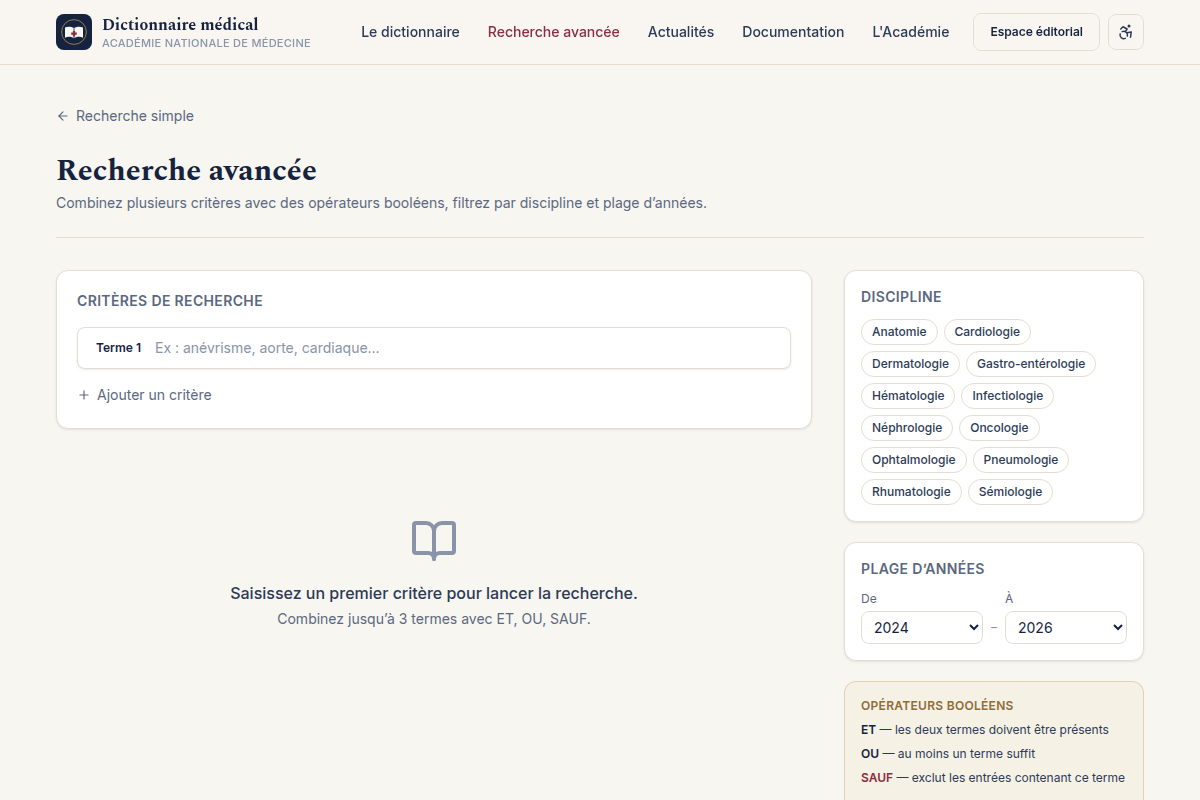
Task: Add a criterion with Ajouter un critère
Action: 145,395
